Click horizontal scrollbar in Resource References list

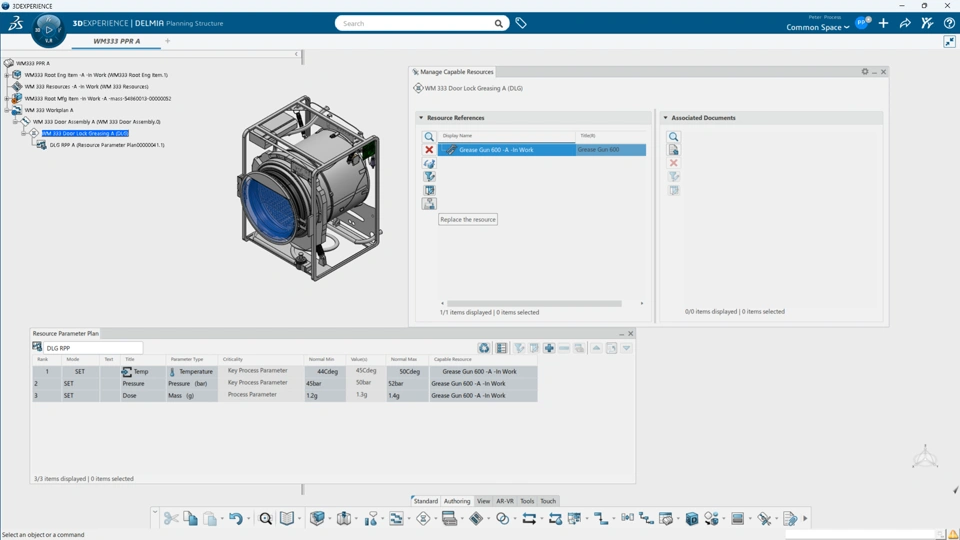point(534,304)
